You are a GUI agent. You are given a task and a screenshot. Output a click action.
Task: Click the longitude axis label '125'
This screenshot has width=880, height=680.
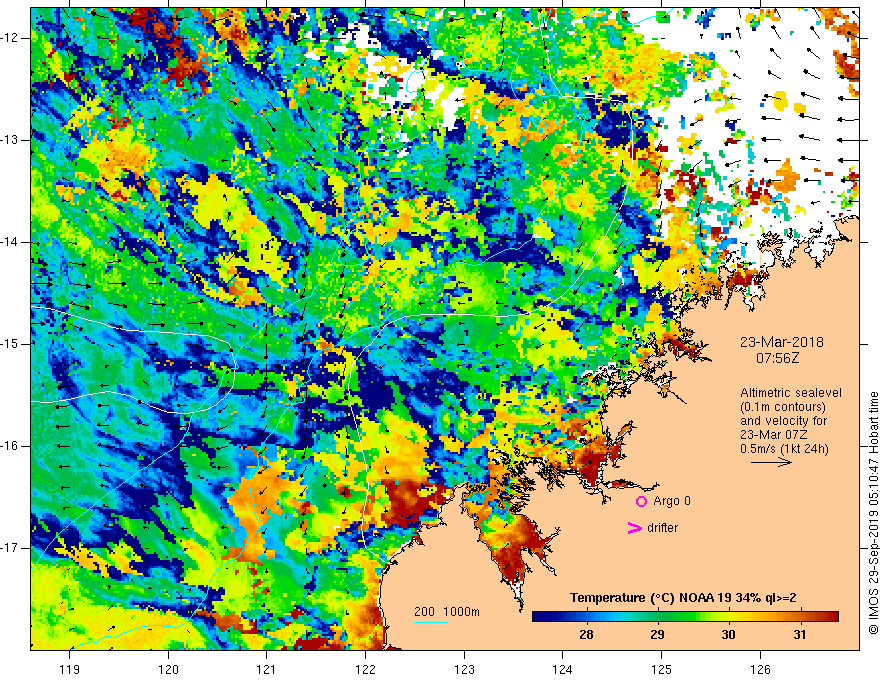(661, 669)
